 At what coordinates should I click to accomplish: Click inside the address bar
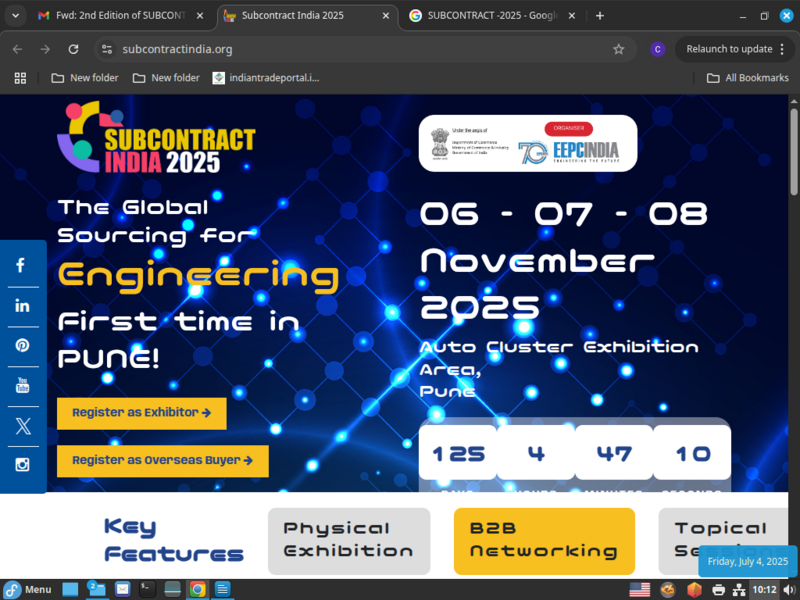click(x=300, y=48)
